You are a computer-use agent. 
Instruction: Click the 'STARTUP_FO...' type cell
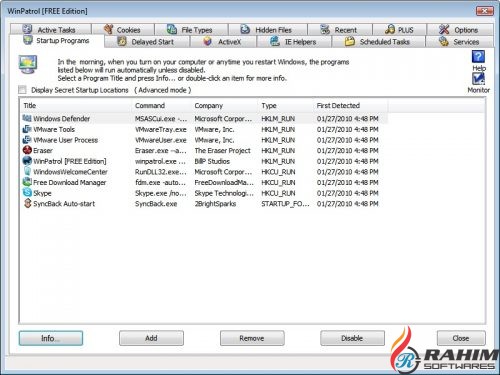pos(285,204)
